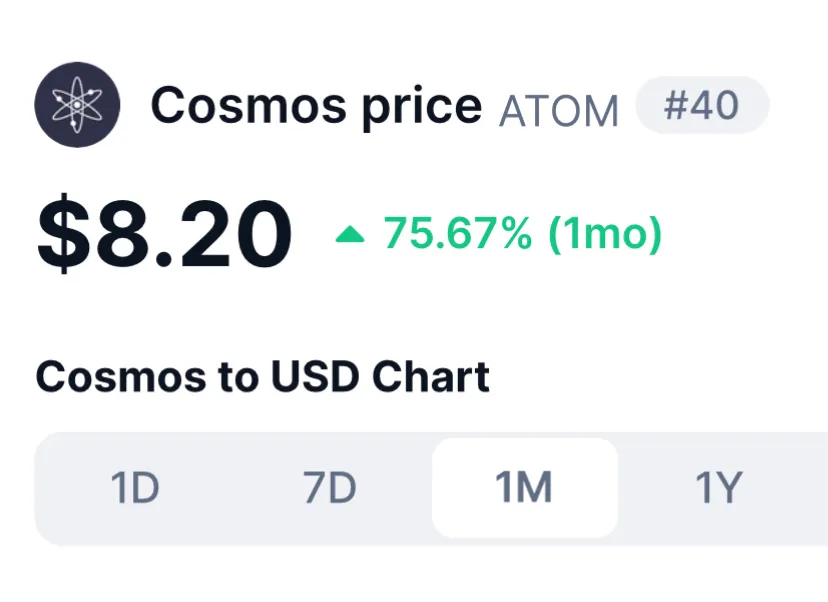The width and height of the screenshot is (828, 602).
Task: Click the gray time range selector bar
Action: [x=431, y=488]
